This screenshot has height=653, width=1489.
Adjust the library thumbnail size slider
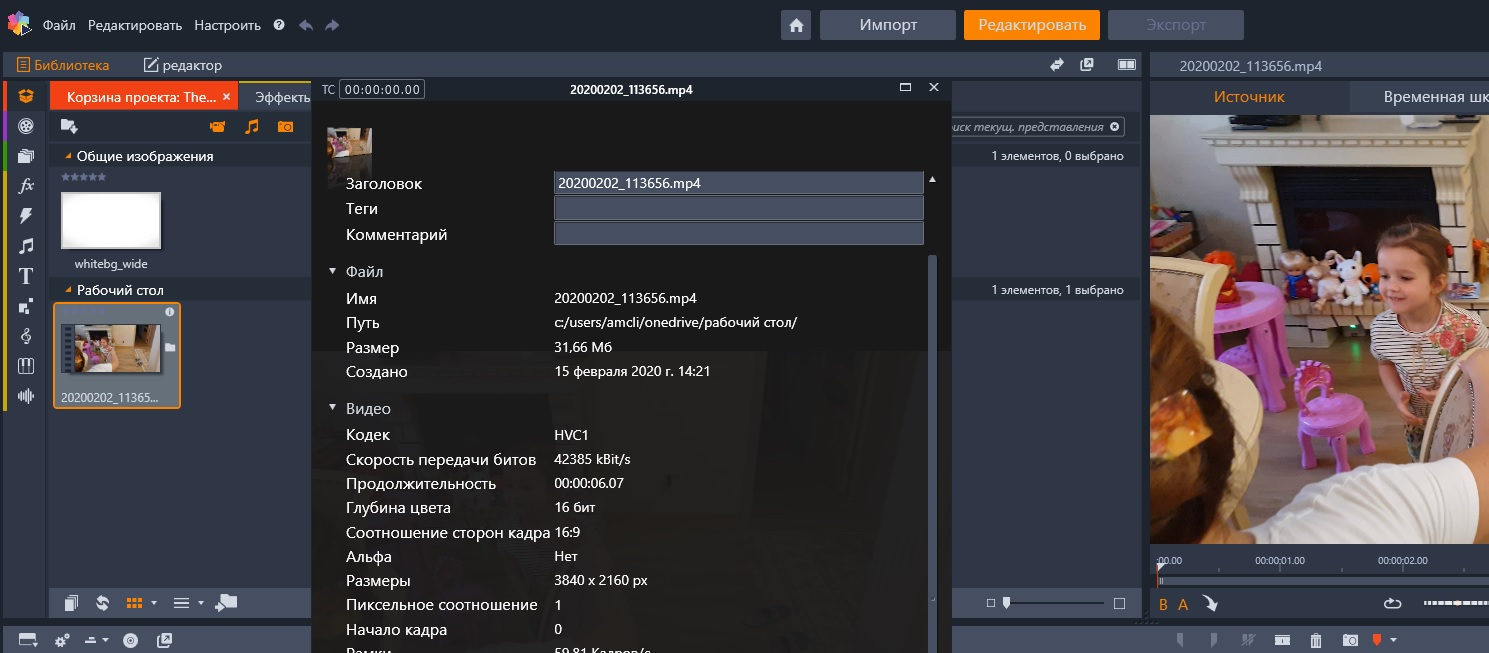pyautogui.click(x=1055, y=603)
